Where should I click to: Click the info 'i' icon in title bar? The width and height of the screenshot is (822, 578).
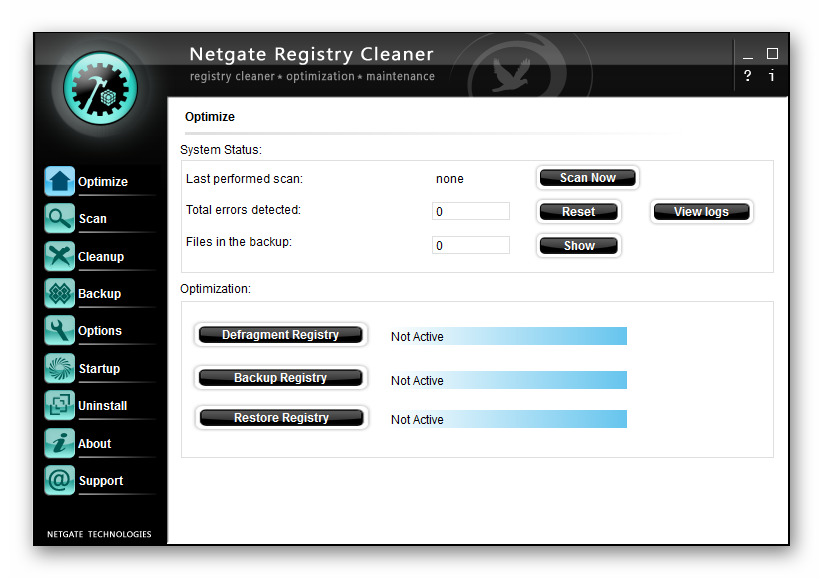pyautogui.click(x=772, y=76)
